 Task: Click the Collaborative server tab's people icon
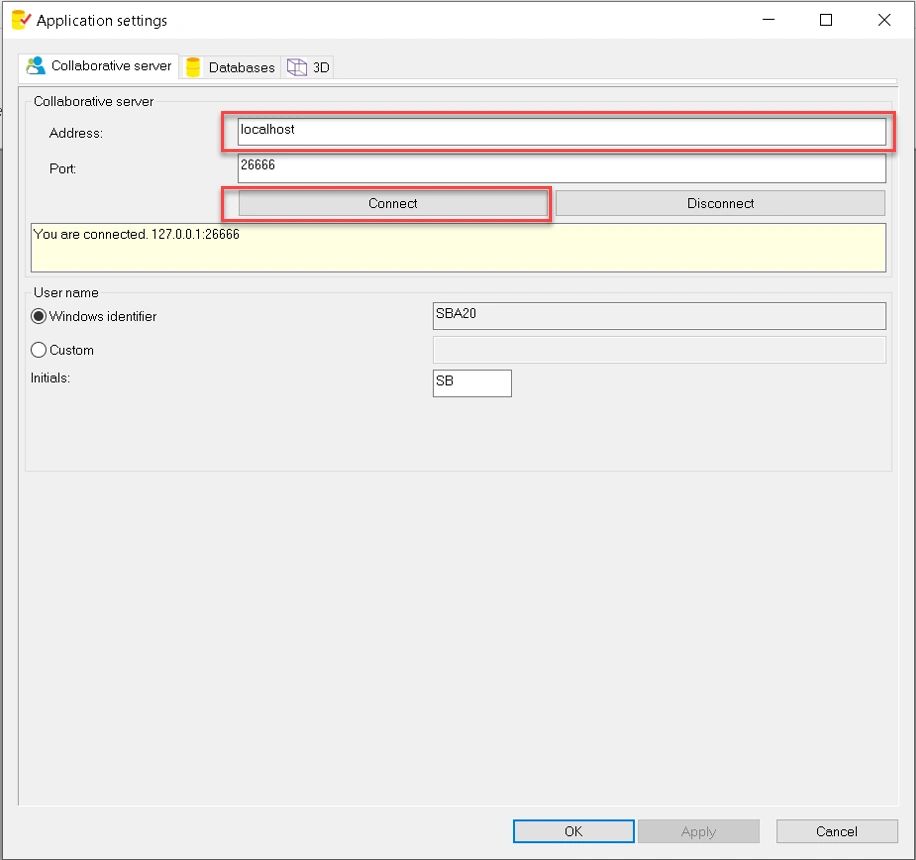click(x=36, y=66)
